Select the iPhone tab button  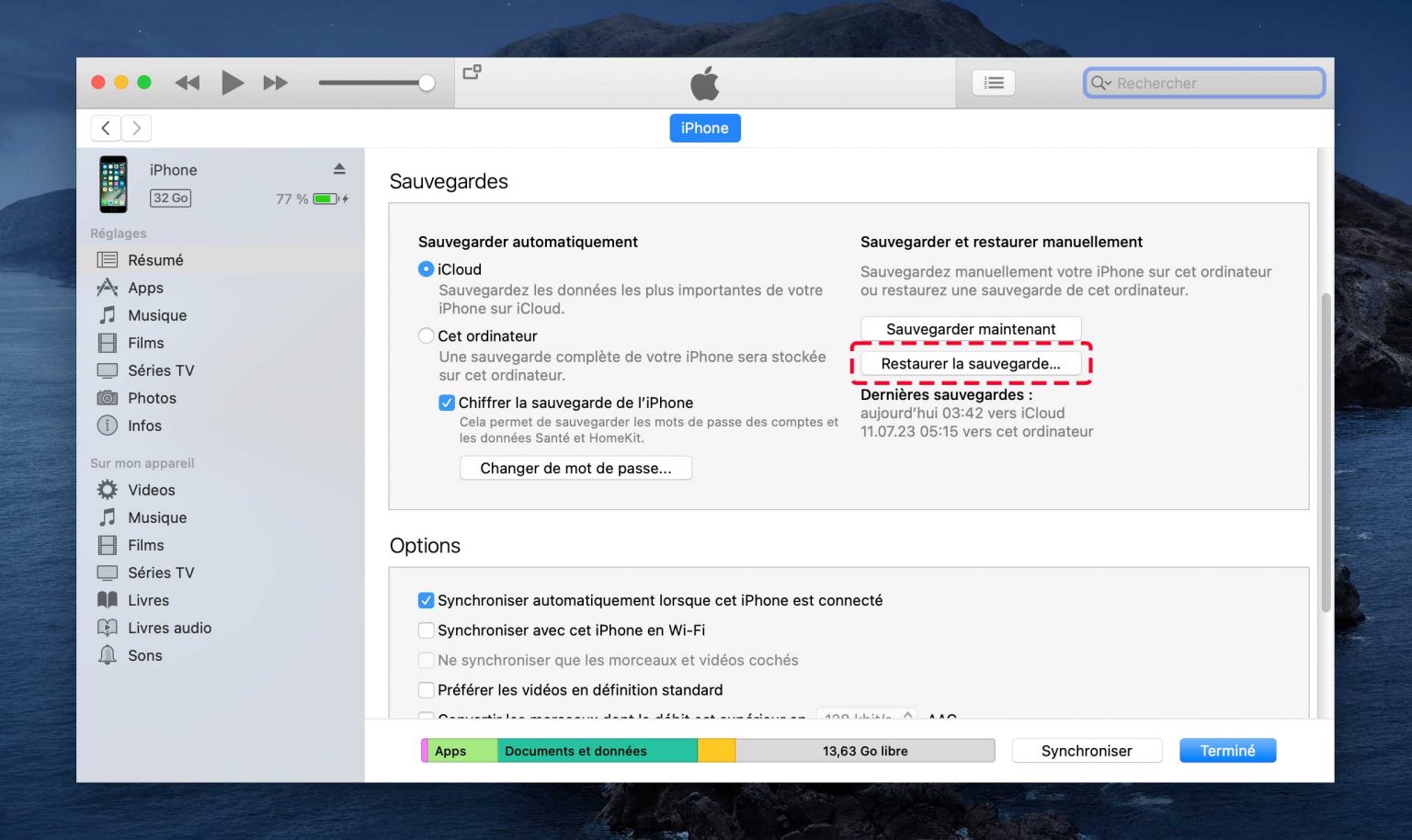click(x=705, y=128)
